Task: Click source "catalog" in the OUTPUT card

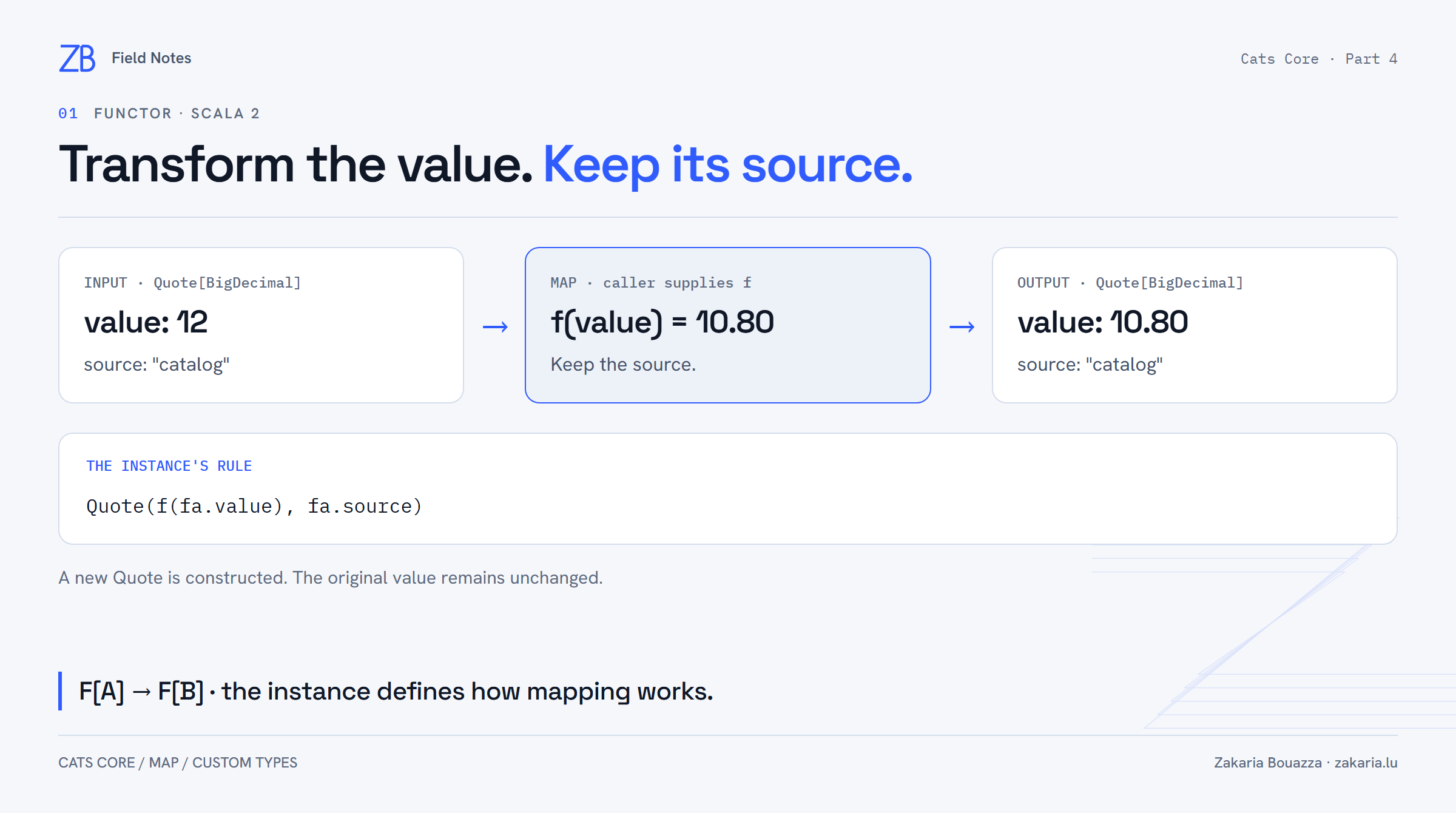Action: point(1090,364)
